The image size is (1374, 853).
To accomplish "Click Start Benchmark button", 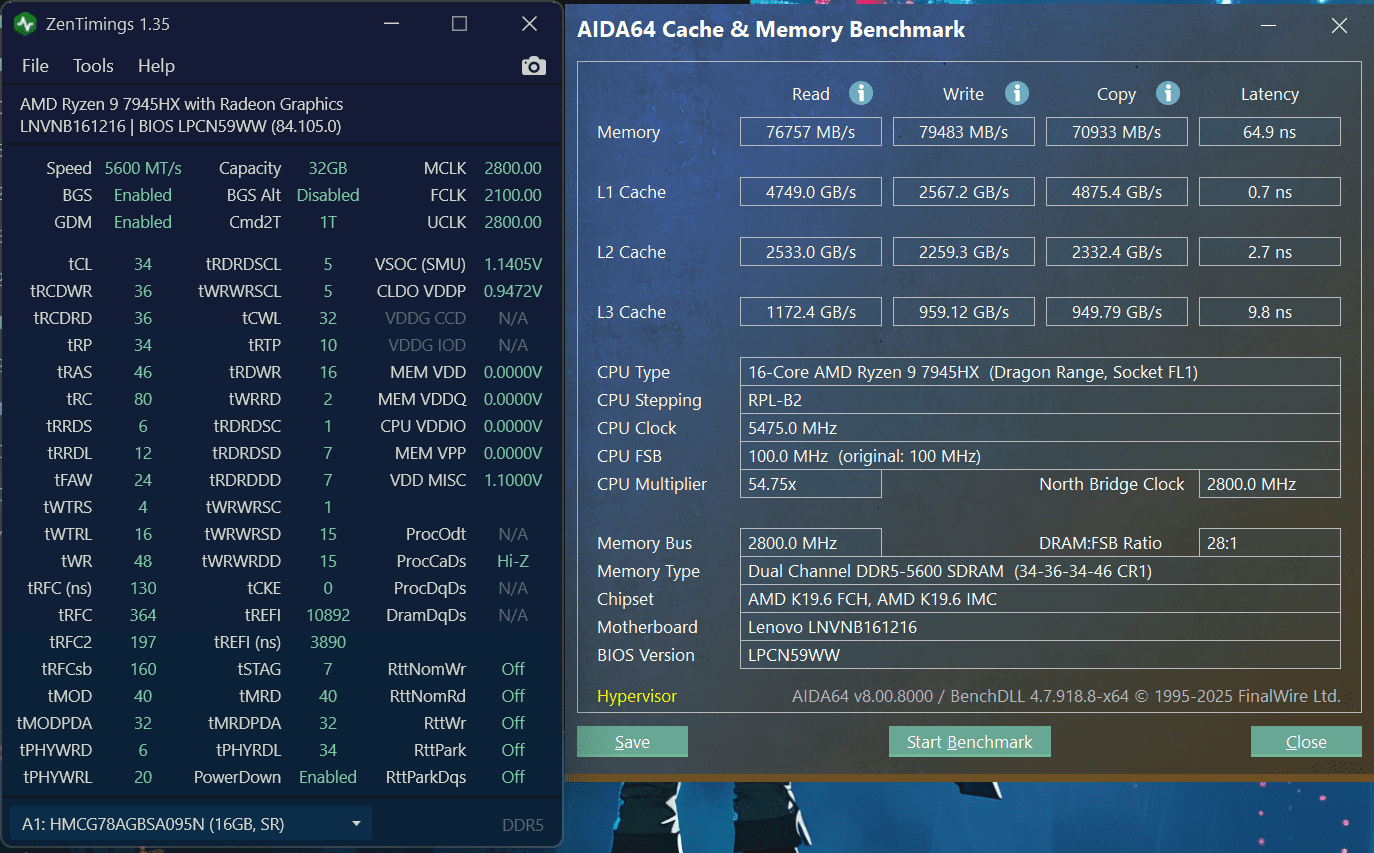I will (x=969, y=742).
